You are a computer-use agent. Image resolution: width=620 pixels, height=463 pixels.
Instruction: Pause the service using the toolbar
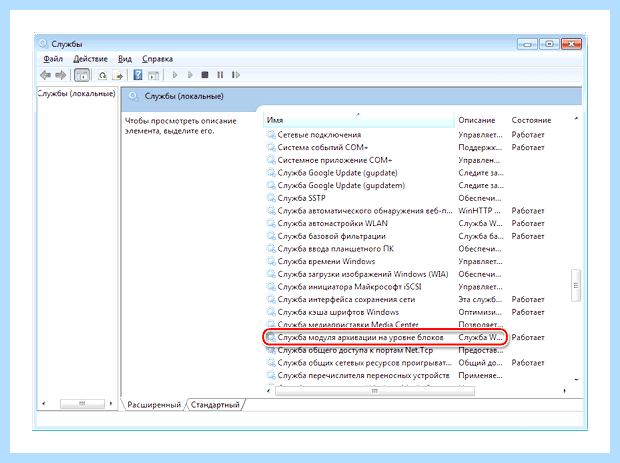coord(220,75)
